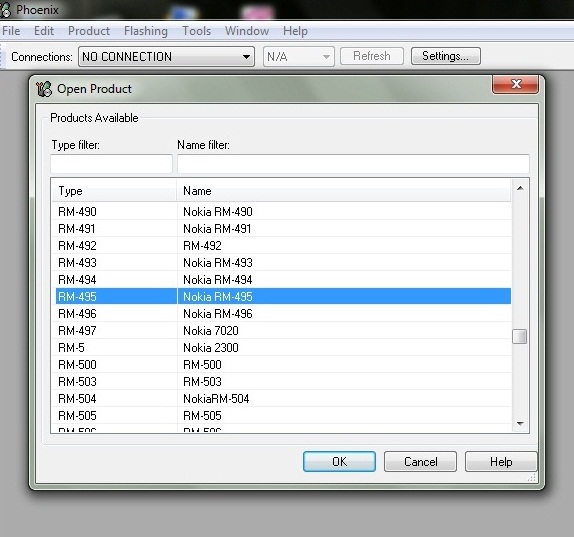Select the RM-490 row
This screenshot has height=537, width=574.
point(281,212)
